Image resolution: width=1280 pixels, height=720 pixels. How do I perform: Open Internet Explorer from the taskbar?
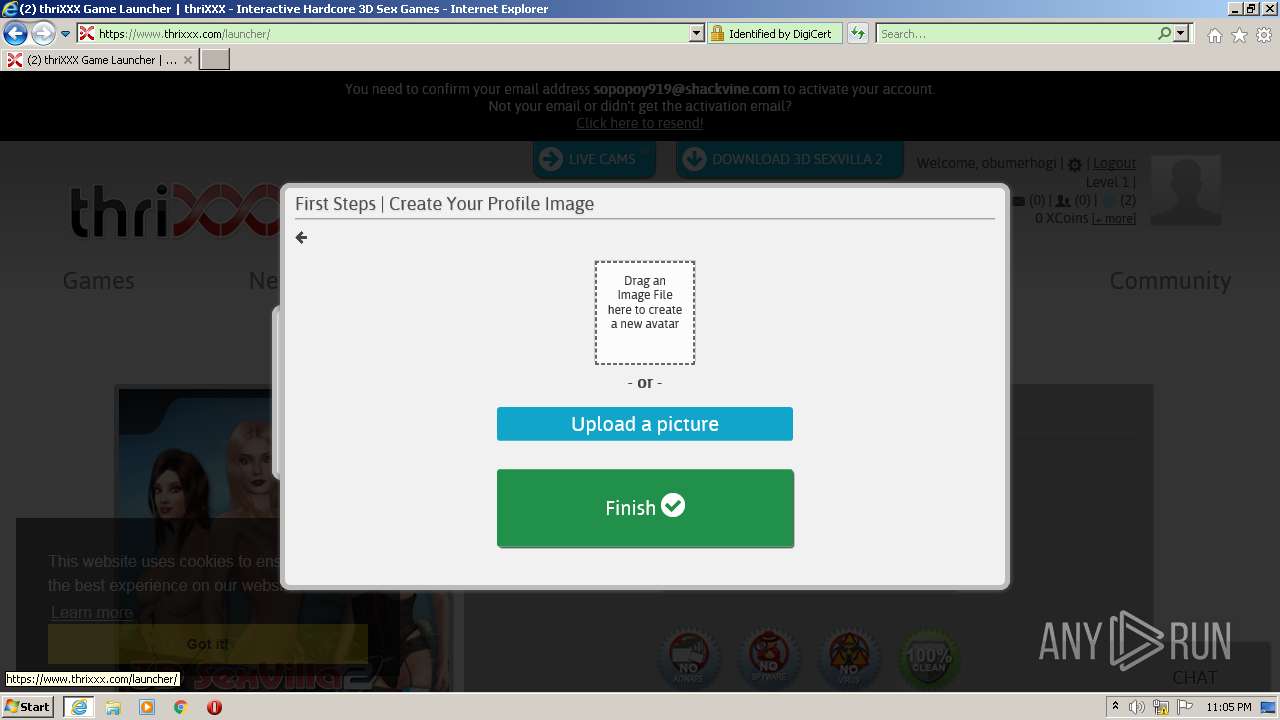pyautogui.click(x=78, y=707)
